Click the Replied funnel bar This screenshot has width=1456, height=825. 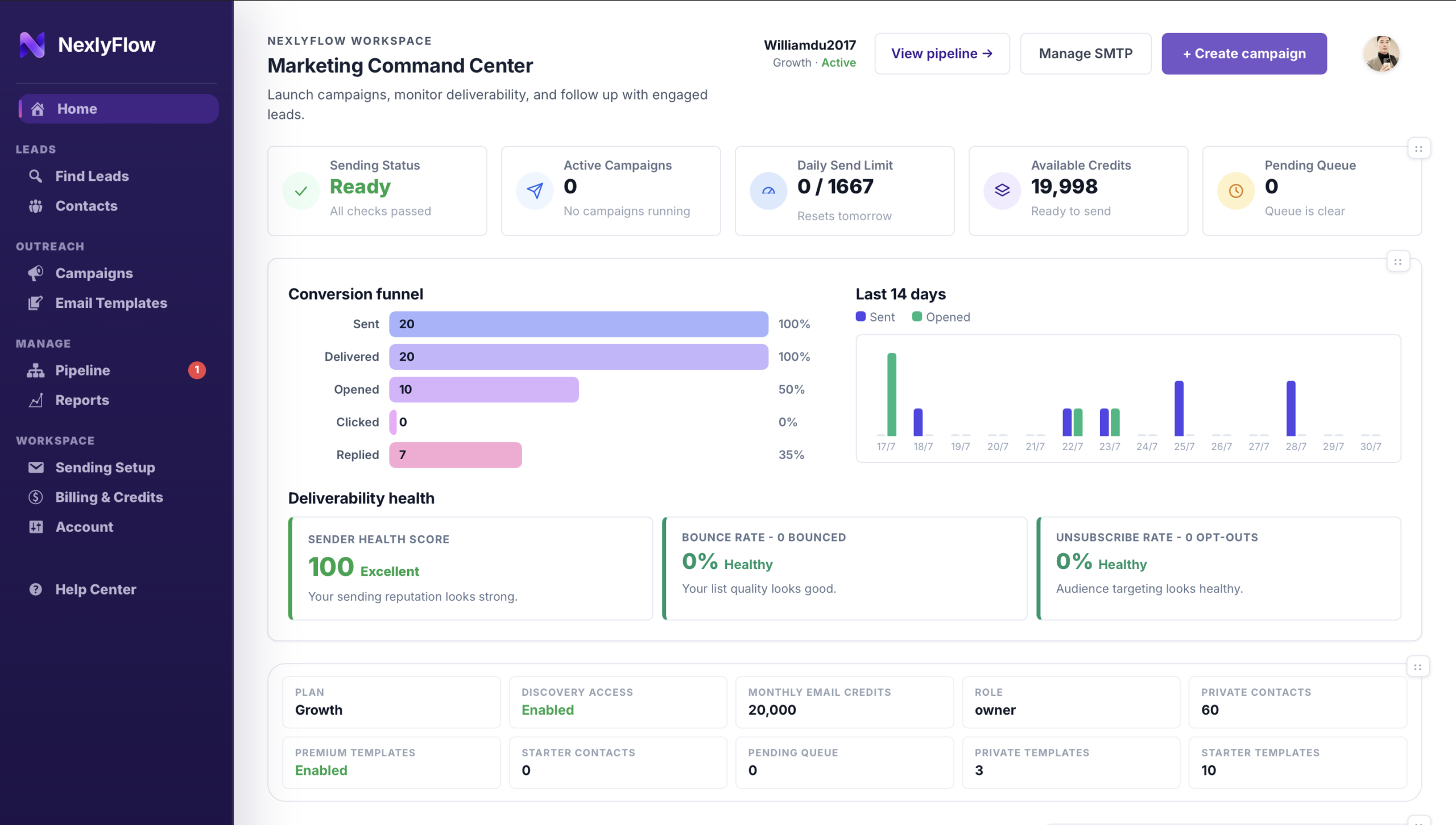point(455,455)
